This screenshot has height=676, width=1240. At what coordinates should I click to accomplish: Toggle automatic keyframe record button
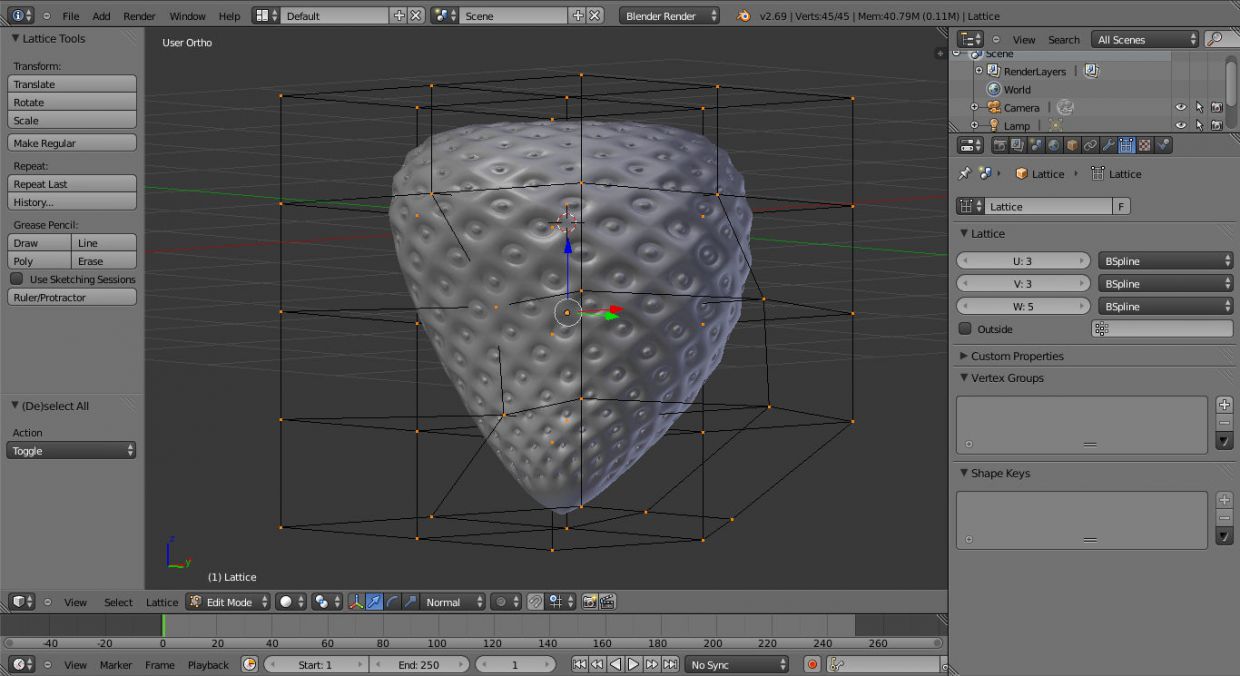click(812, 665)
